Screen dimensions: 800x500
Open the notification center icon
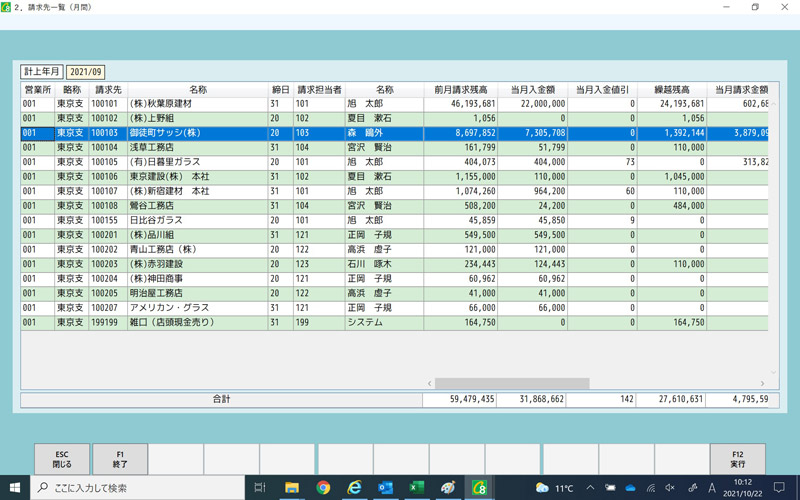pos(779,488)
